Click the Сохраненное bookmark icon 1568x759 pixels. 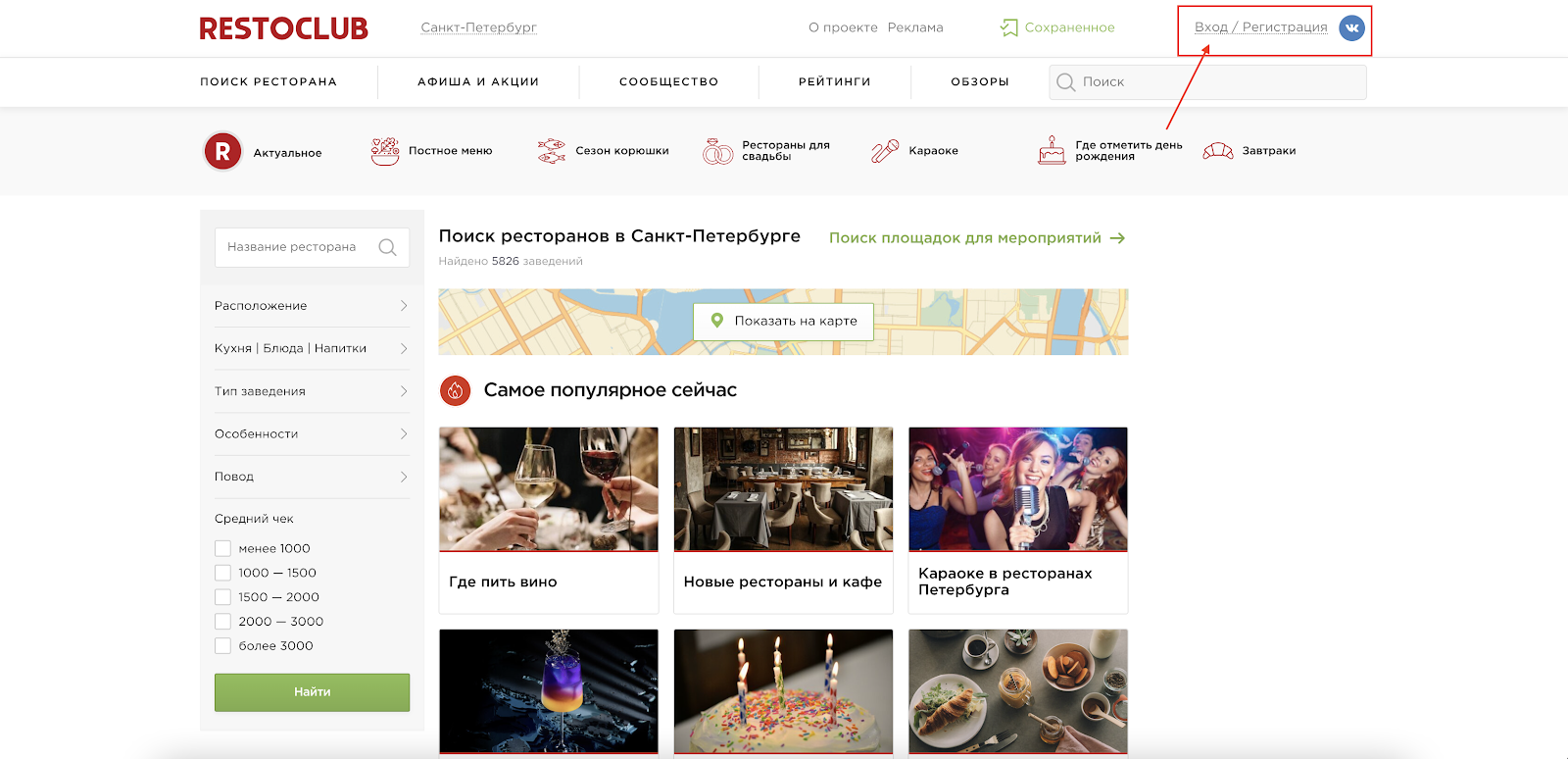pos(1008,27)
